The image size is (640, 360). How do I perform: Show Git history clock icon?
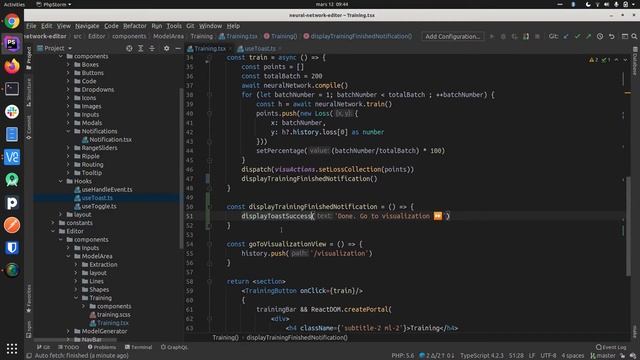(600, 36)
